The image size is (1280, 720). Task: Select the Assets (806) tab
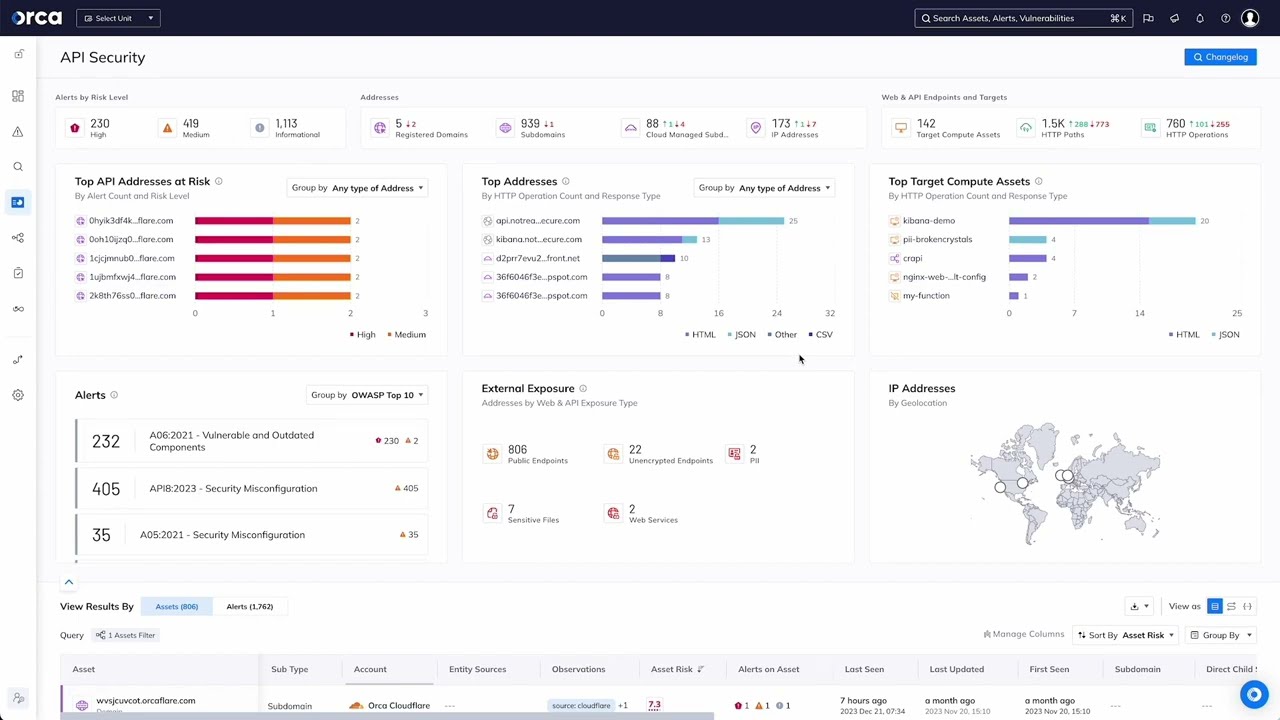176,606
